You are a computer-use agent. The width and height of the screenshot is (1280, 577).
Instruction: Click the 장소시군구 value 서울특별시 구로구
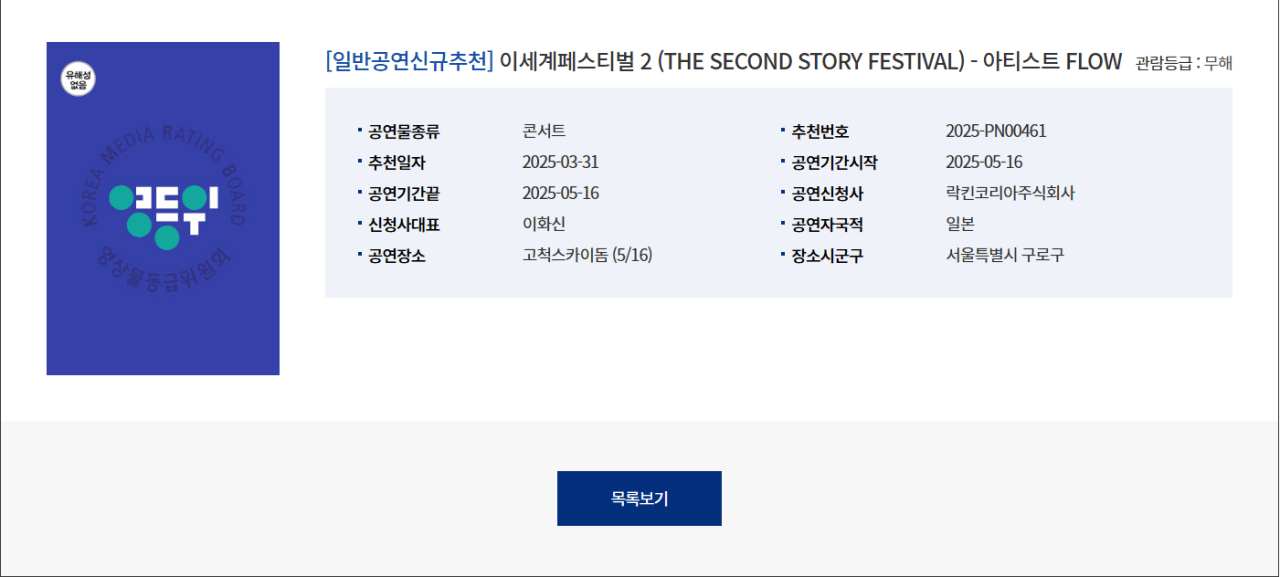click(1005, 255)
